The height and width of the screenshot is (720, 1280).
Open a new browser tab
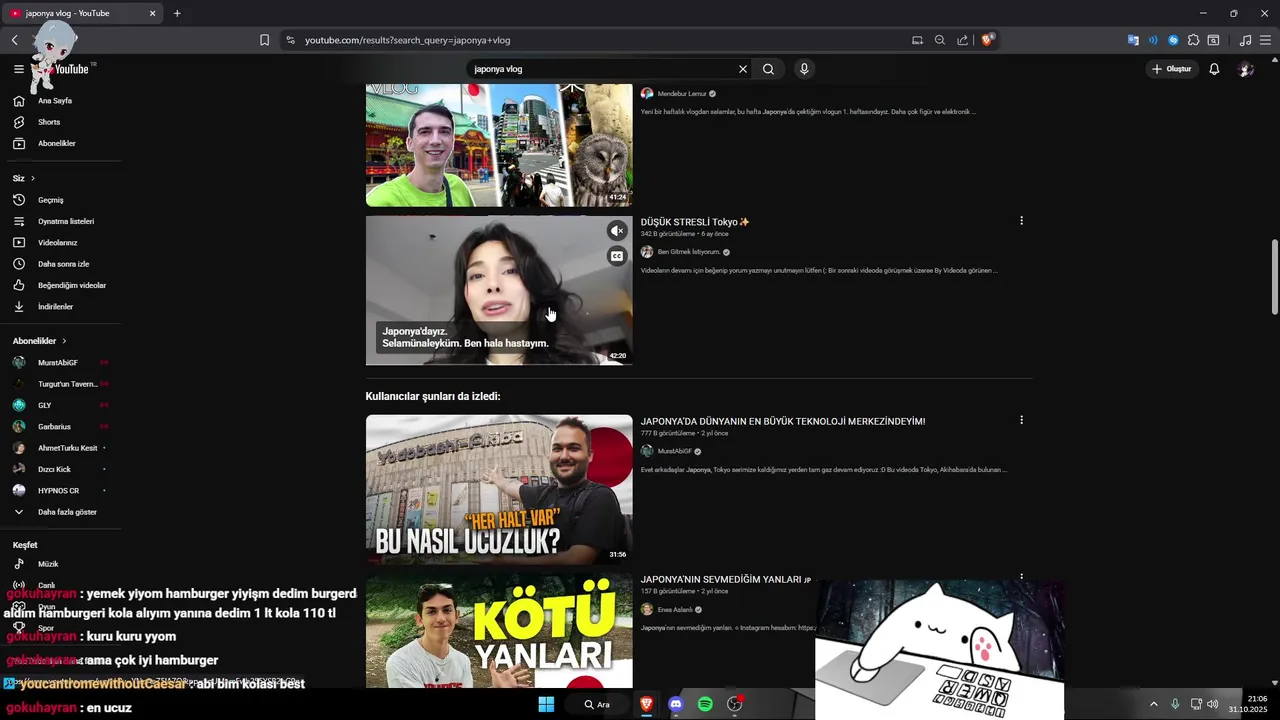(x=177, y=13)
